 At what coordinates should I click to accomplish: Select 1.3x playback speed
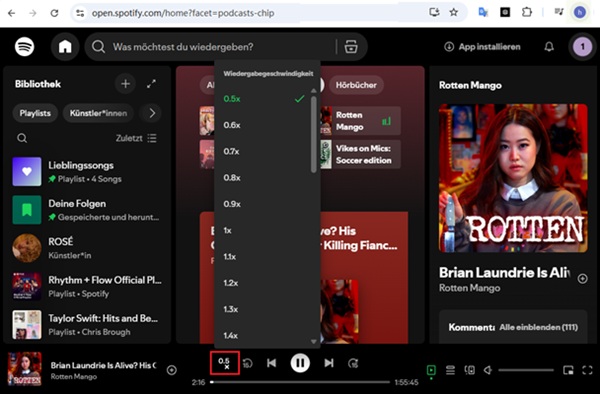pyautogui.click(x=264, y=309)
